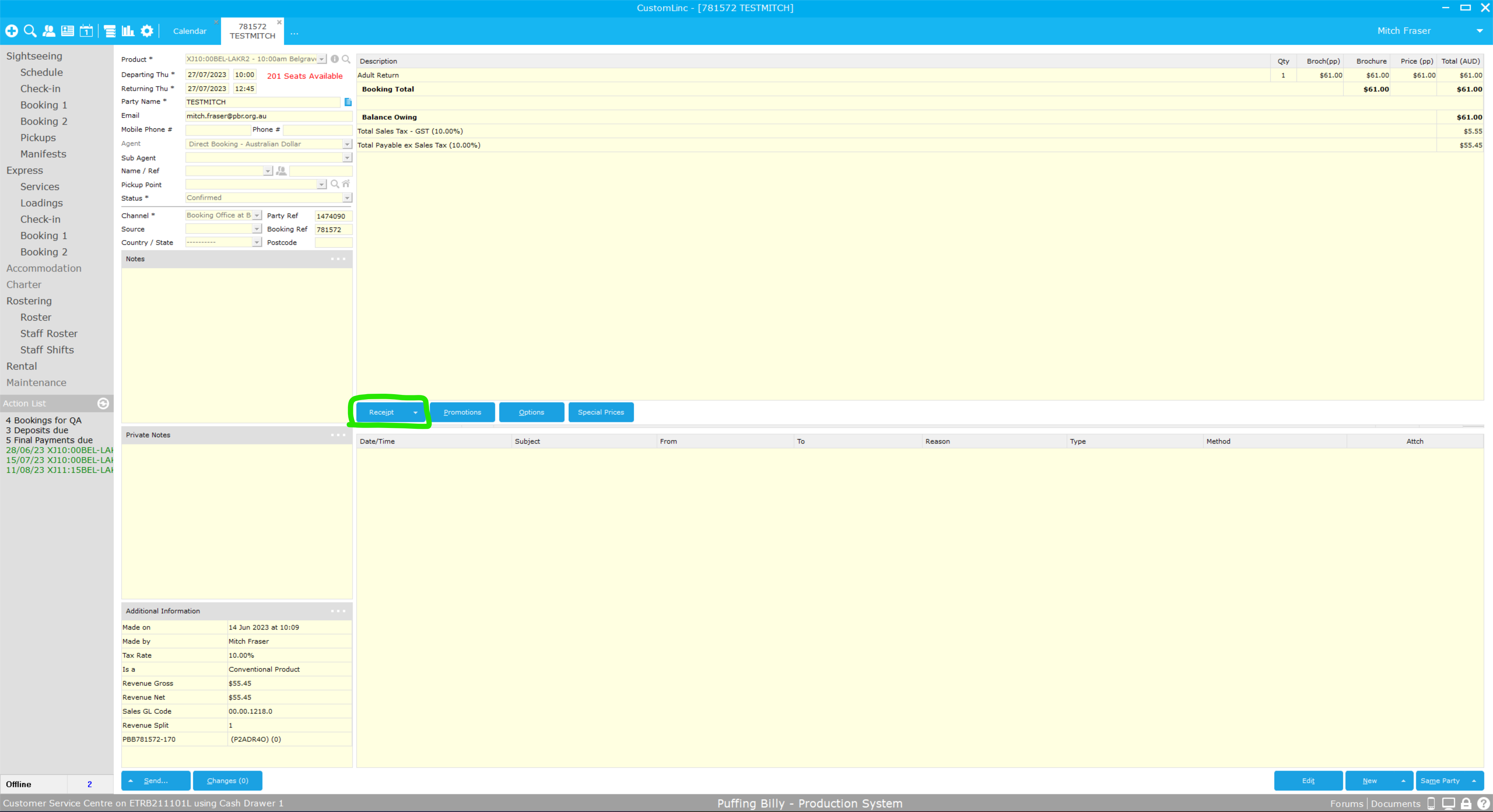The height and width of the screenshot is (812, 1493).
Task: Click '5 Final Payments due' in Action List
Action: coord(49,440)
